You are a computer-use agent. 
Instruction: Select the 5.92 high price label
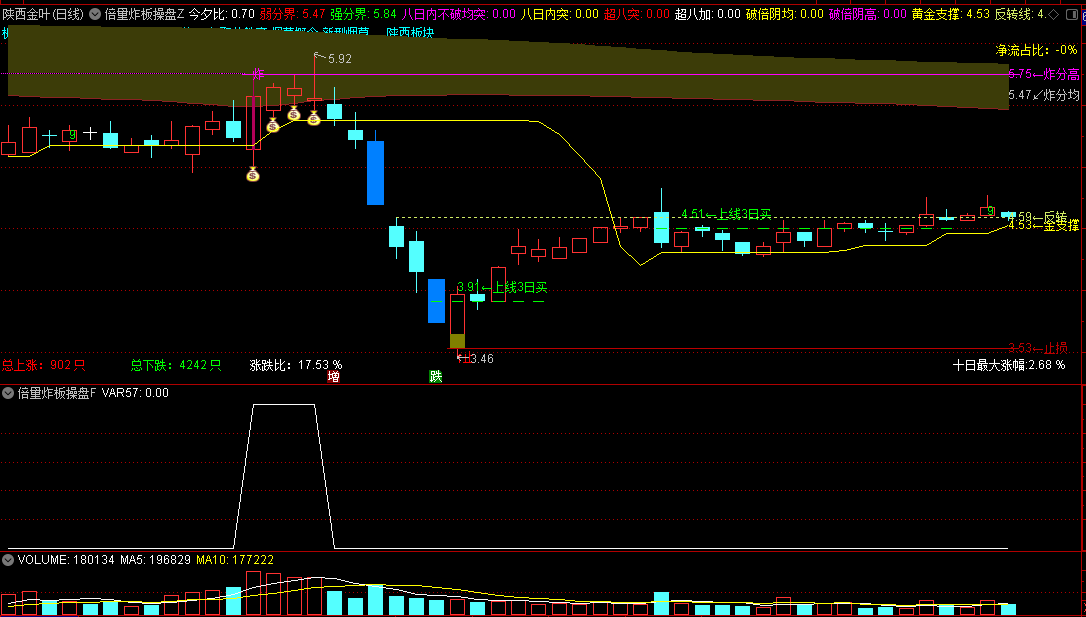pyautogui.click(x=339, y=59)
